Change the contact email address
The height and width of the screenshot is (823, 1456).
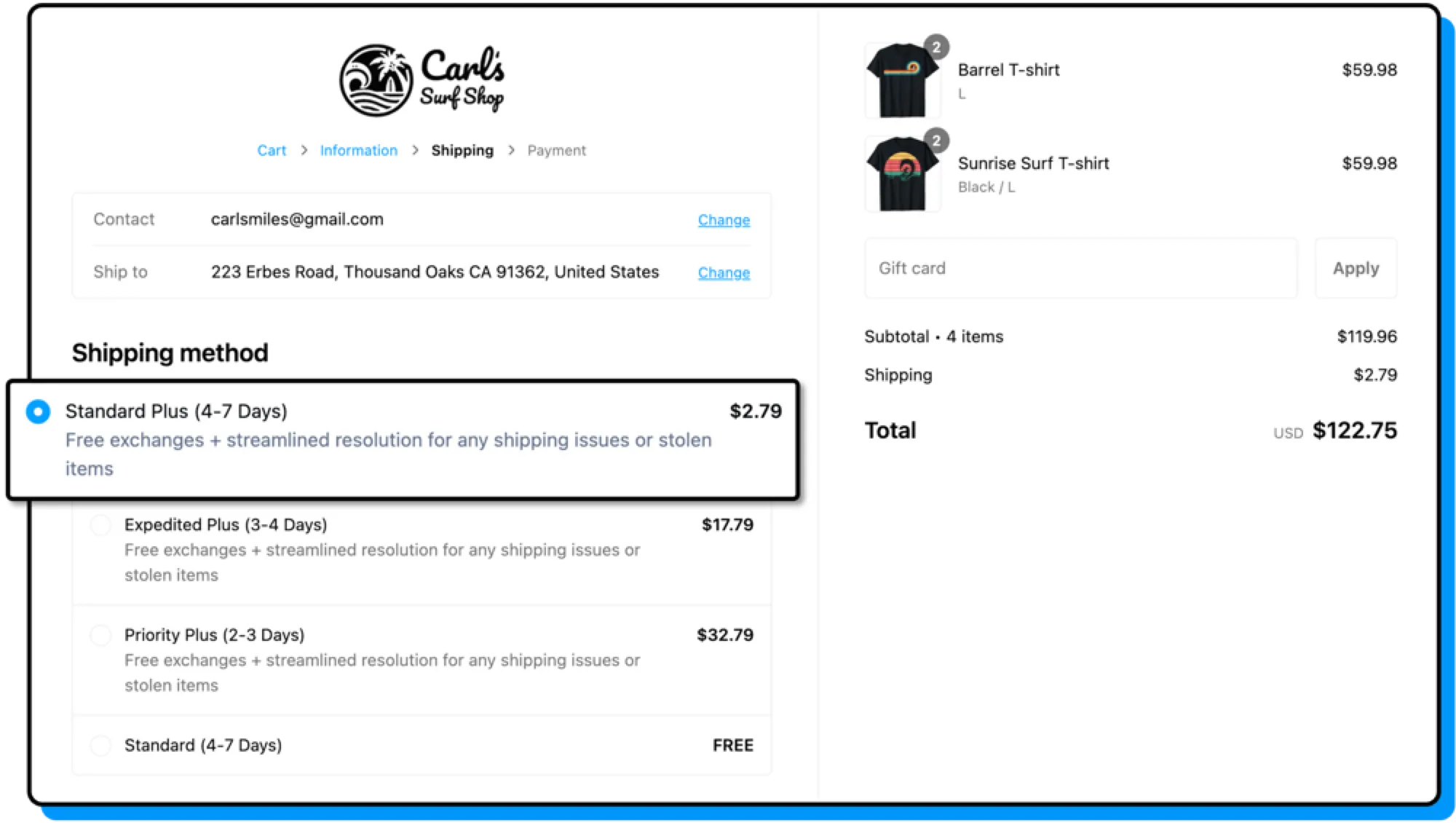pyautogui.click(x=723, y=220)
